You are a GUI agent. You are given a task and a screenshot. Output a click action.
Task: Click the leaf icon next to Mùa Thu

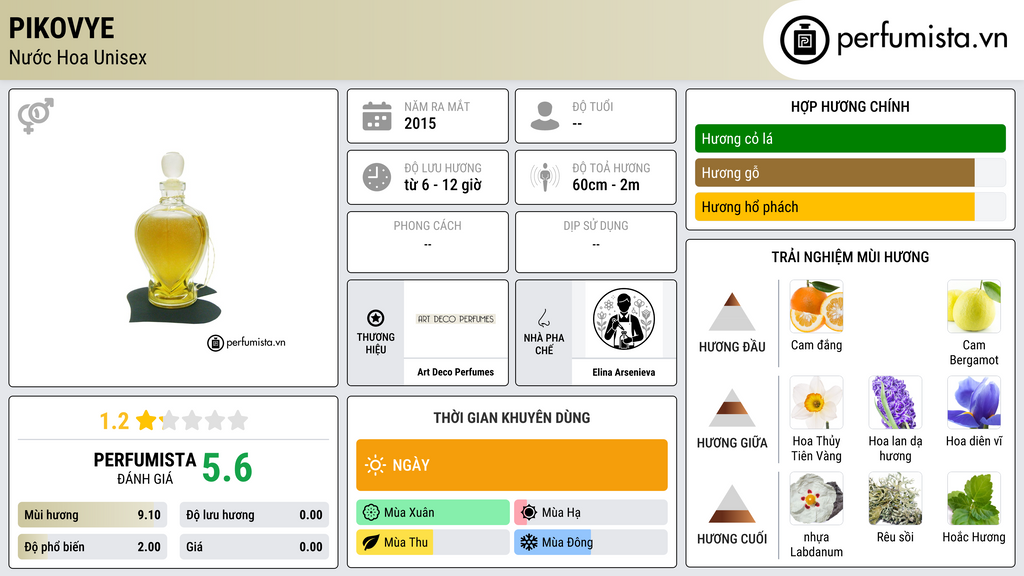coord(371,542)
